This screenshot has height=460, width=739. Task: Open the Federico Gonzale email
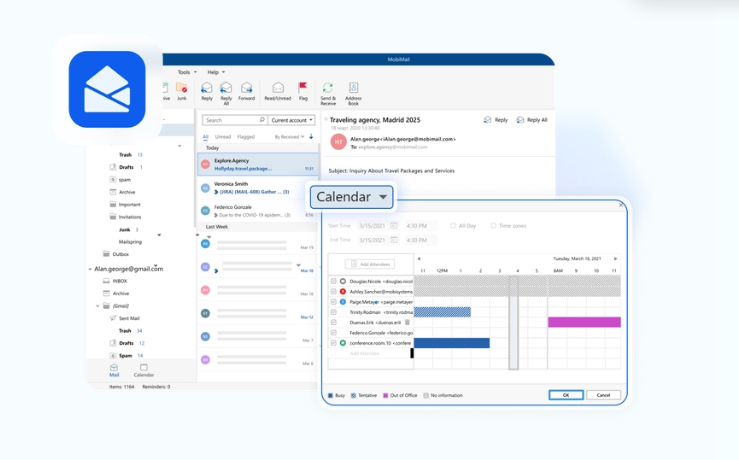[258, 211]
